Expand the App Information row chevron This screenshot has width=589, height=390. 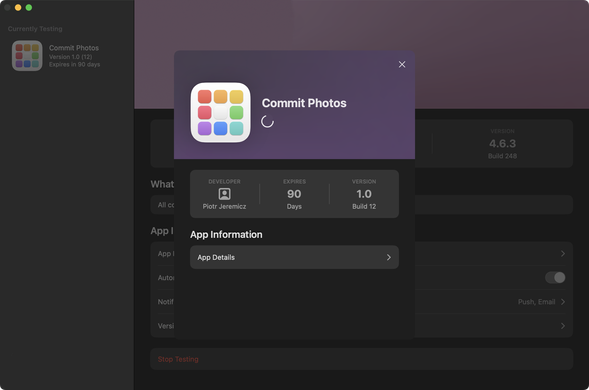pos(563,254)
